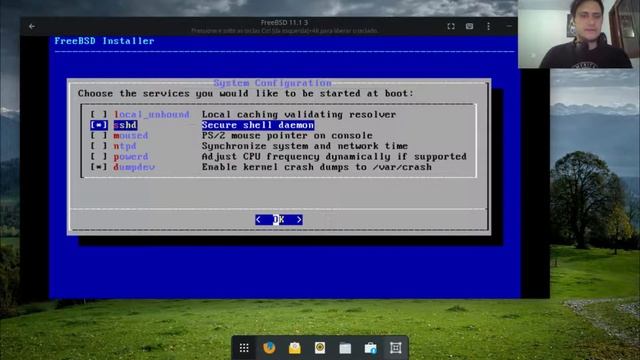Select the moused service name
The image size is (640, 360).
[131, 135]
